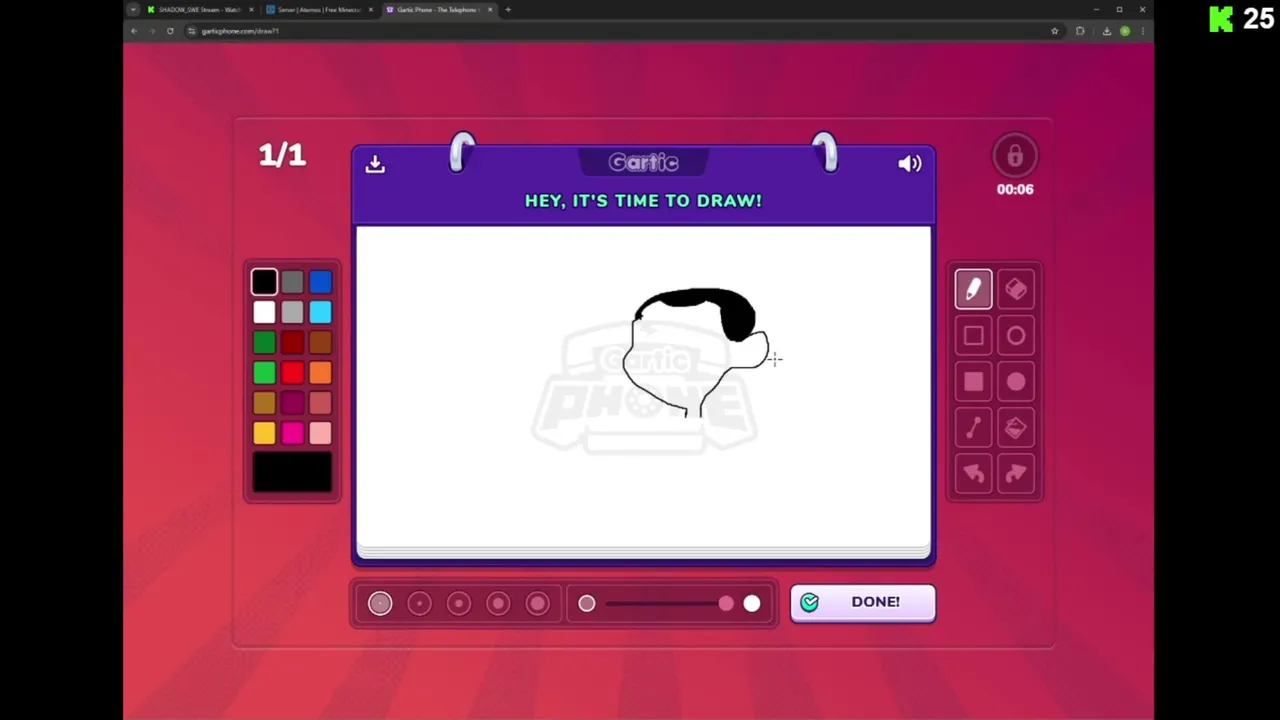Open the browser extensions icon
The width and height of the screenshot is (1280, 720).
click(1080, 31)
